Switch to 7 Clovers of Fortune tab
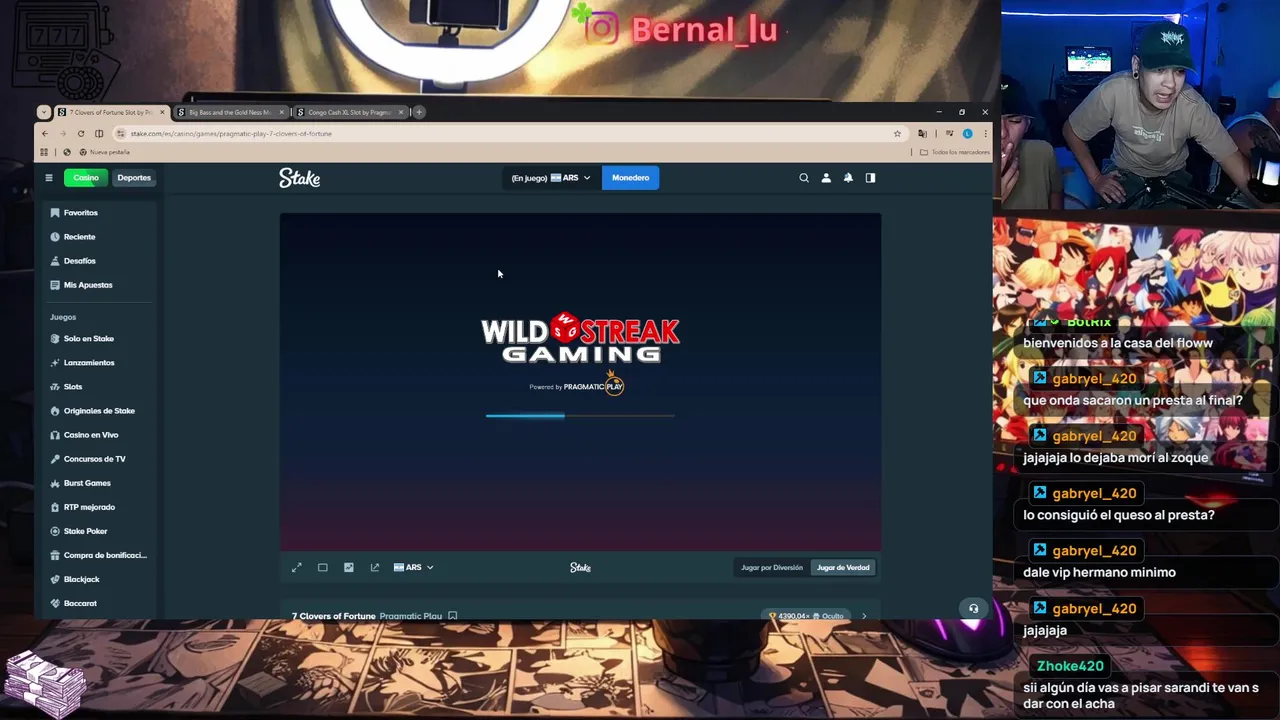 pos(110,112)
